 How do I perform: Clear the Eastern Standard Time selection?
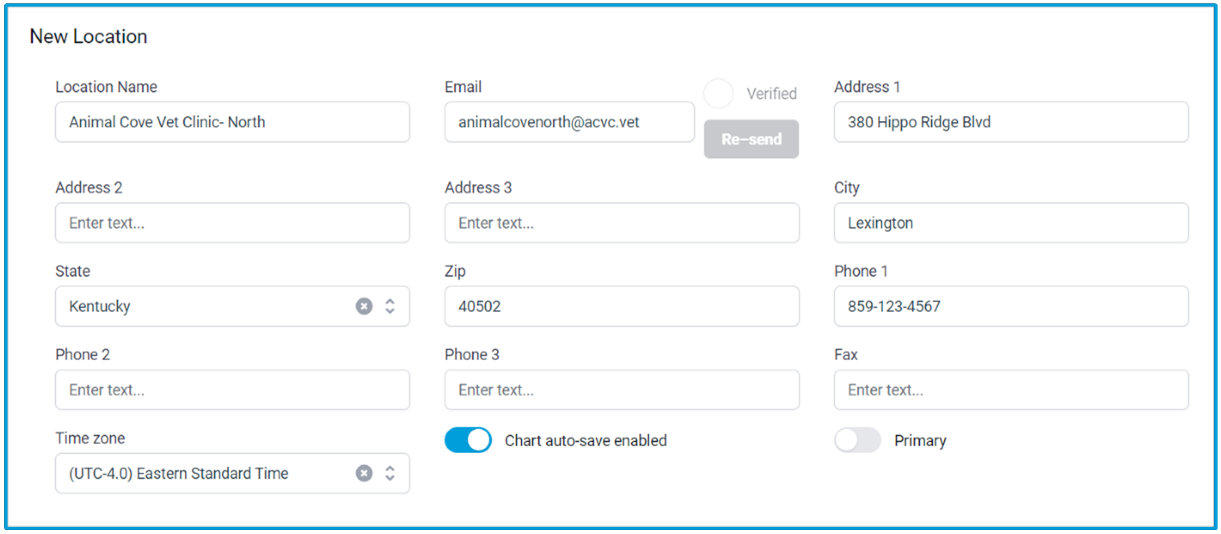364,473
